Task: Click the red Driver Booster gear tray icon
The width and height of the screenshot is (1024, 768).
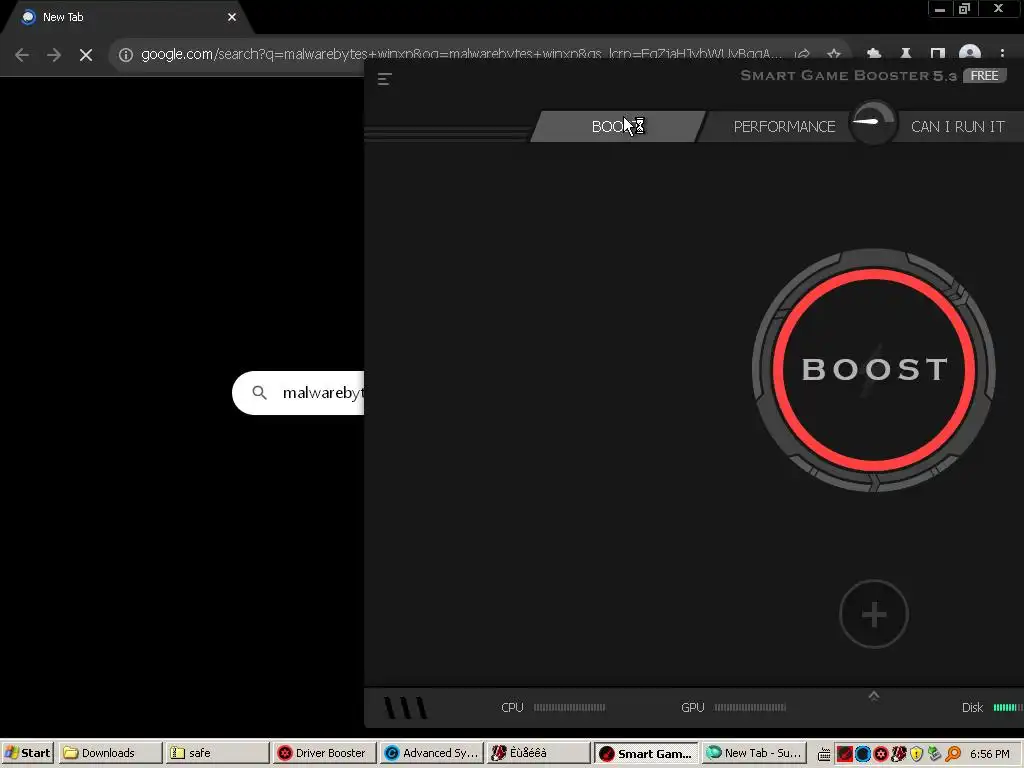Action: tap(880, 754)
